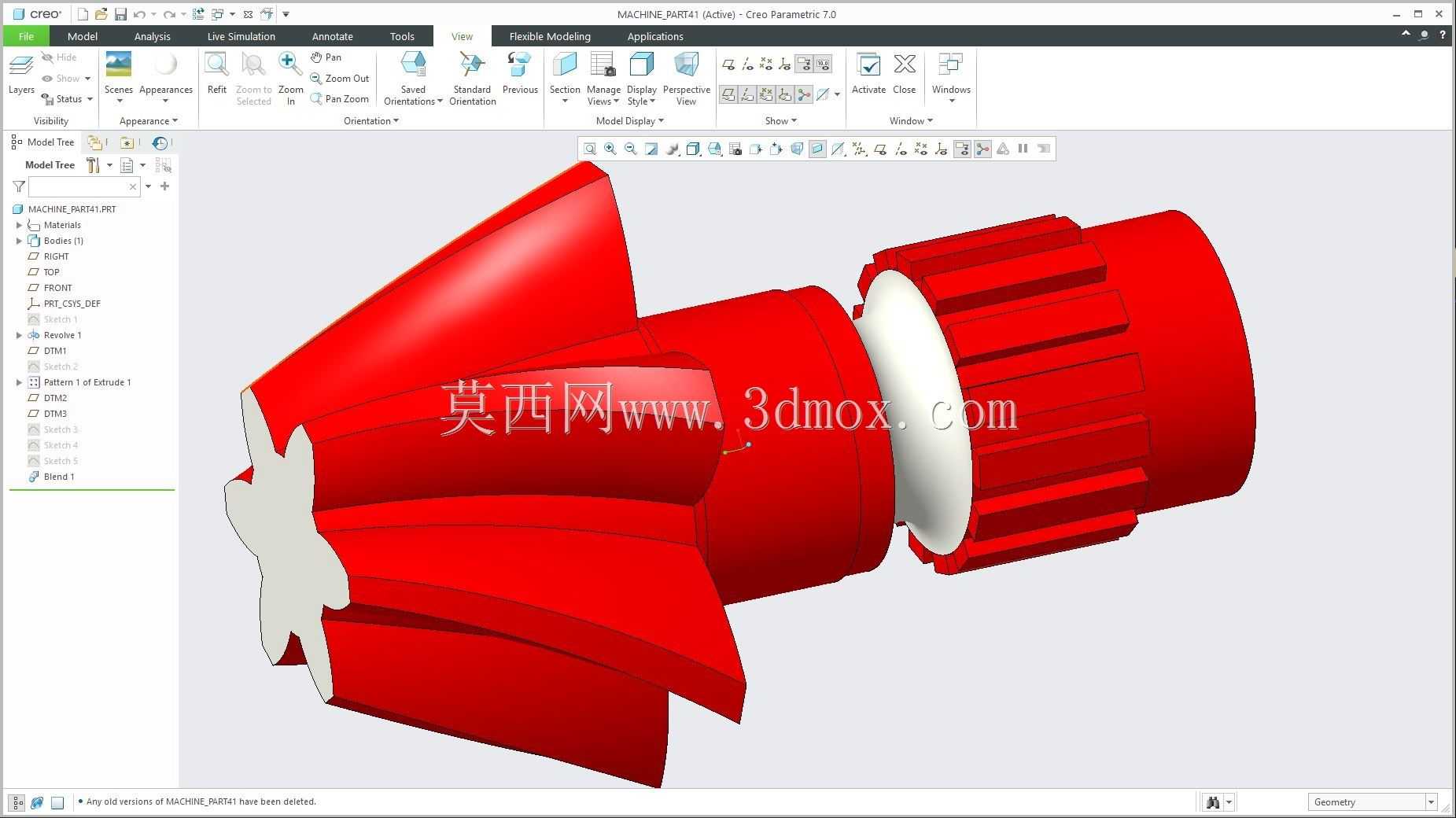The width and height of the screenshot is (1456, 818).
Task: Return to Previous view orientation
Action: point(520,73)
